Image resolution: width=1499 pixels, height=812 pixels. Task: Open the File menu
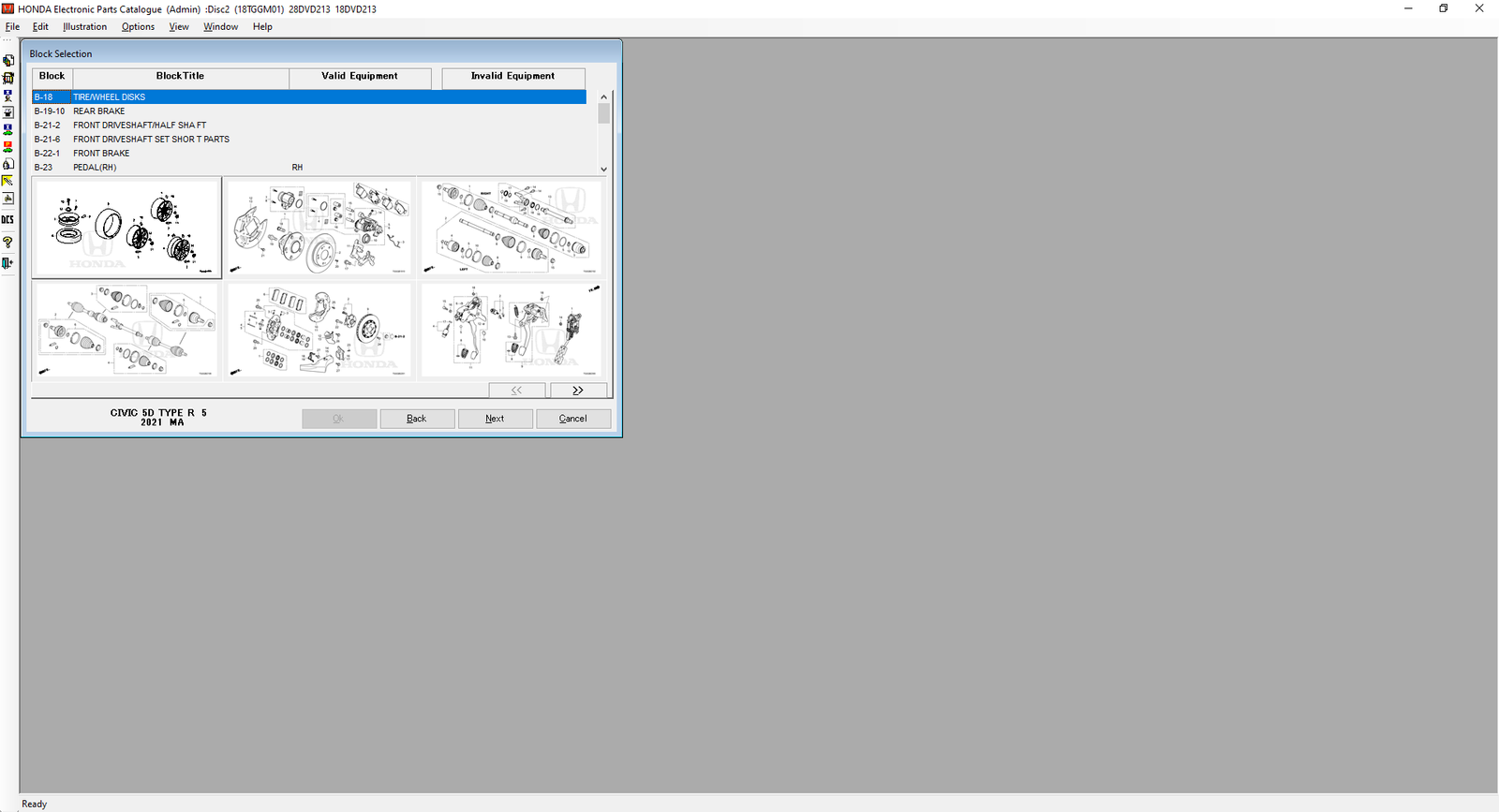pos(12,27)
